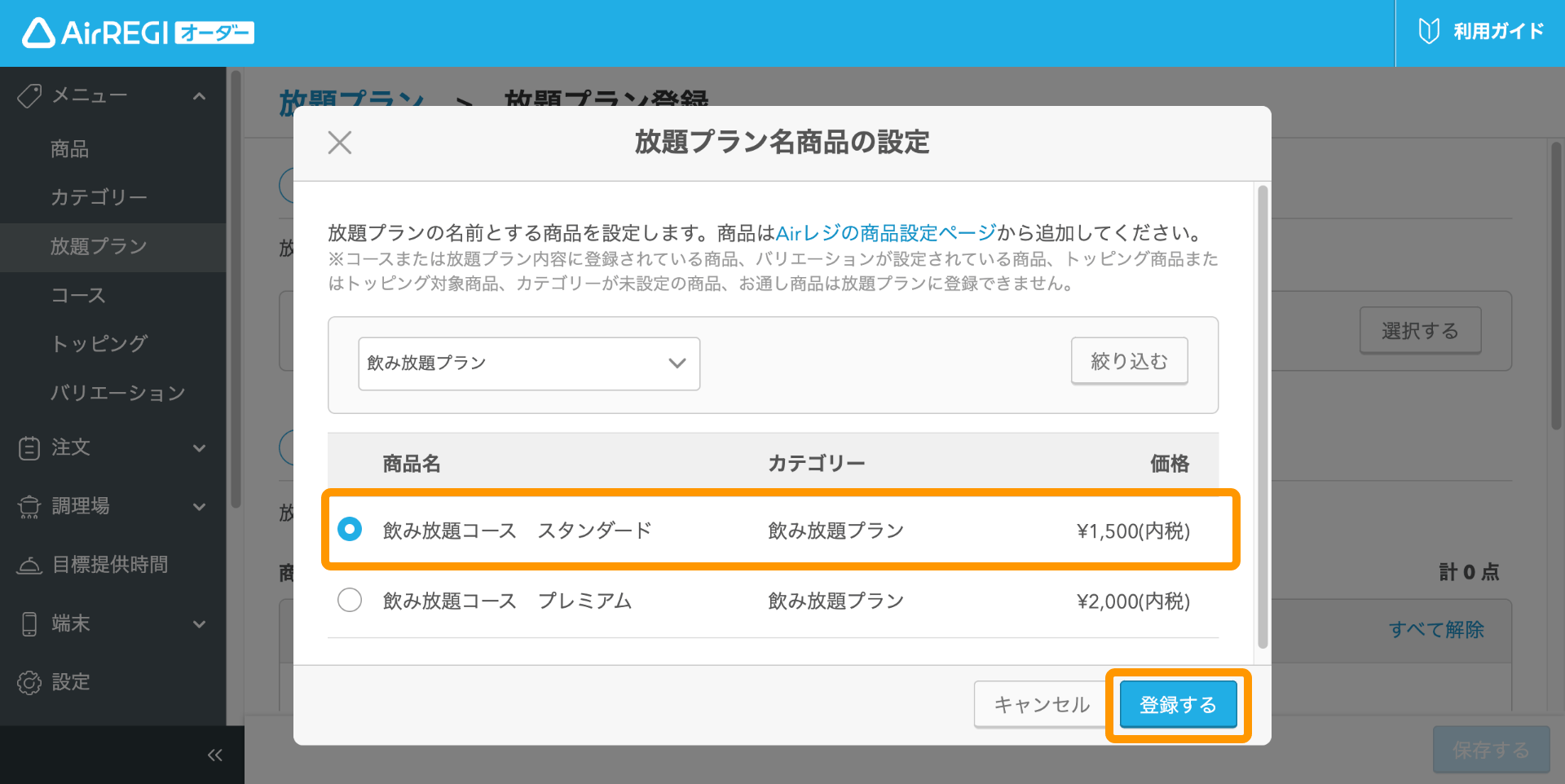The width and height of the screenshot is (1565, 784).
Task: Click the カテゴリー column header
Action: click(816, 464)
